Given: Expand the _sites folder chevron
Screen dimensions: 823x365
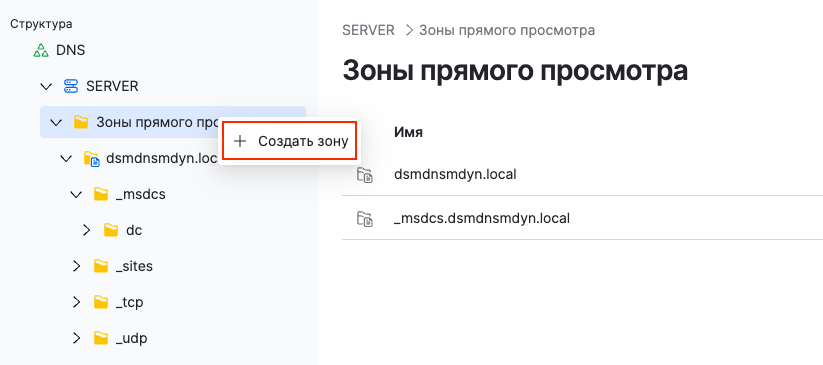Looking at the screenshot, I should (x=77, y=266).
